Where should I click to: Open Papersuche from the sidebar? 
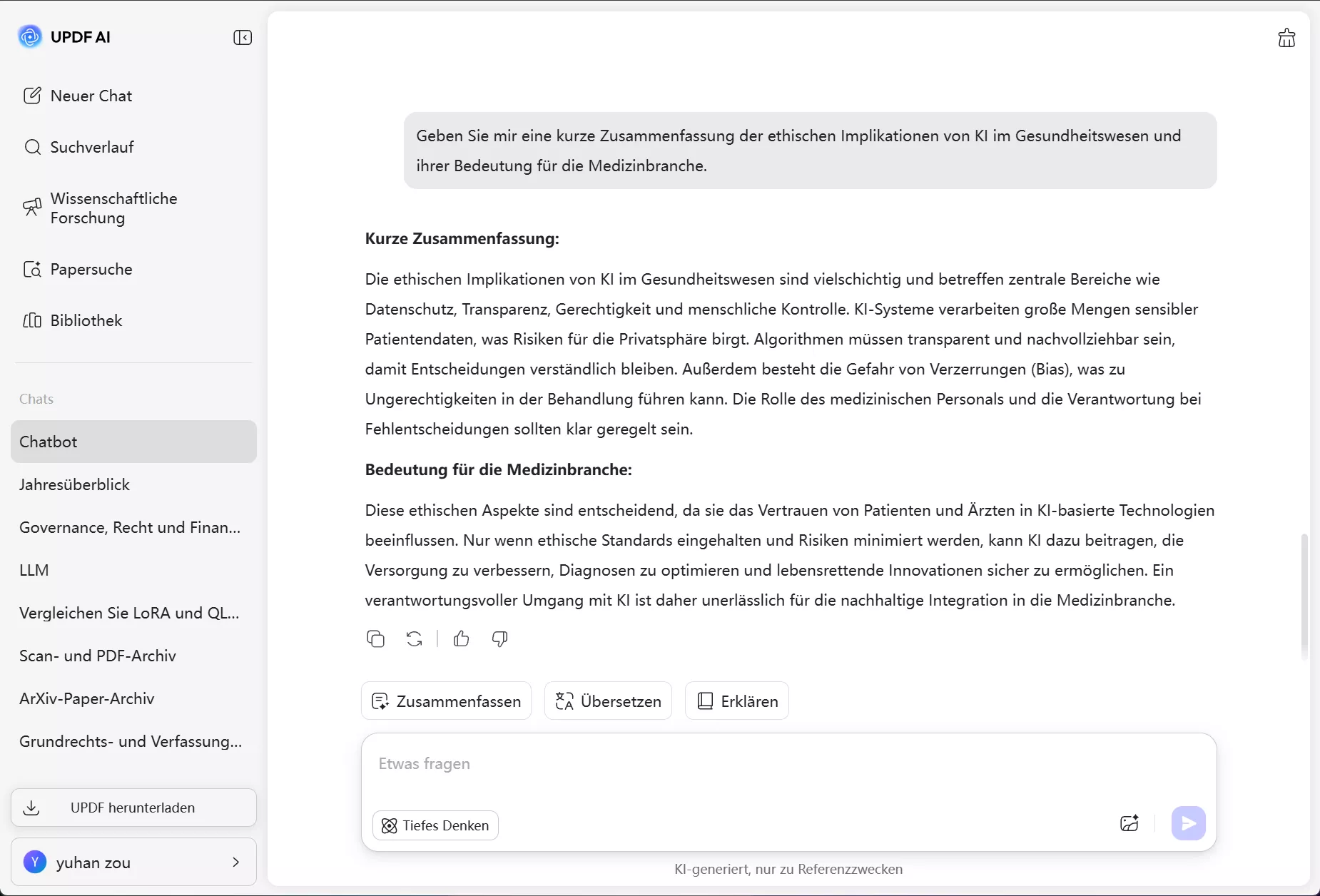pos(91,270)
